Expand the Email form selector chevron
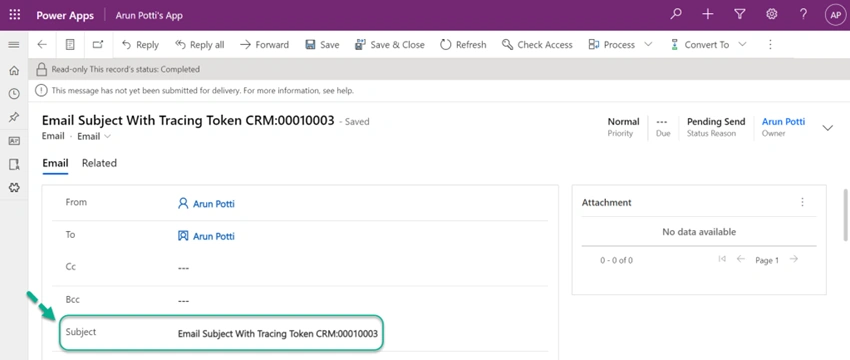Image resolution: width=850 pixels, height=360 pixels. coord(107,137)
